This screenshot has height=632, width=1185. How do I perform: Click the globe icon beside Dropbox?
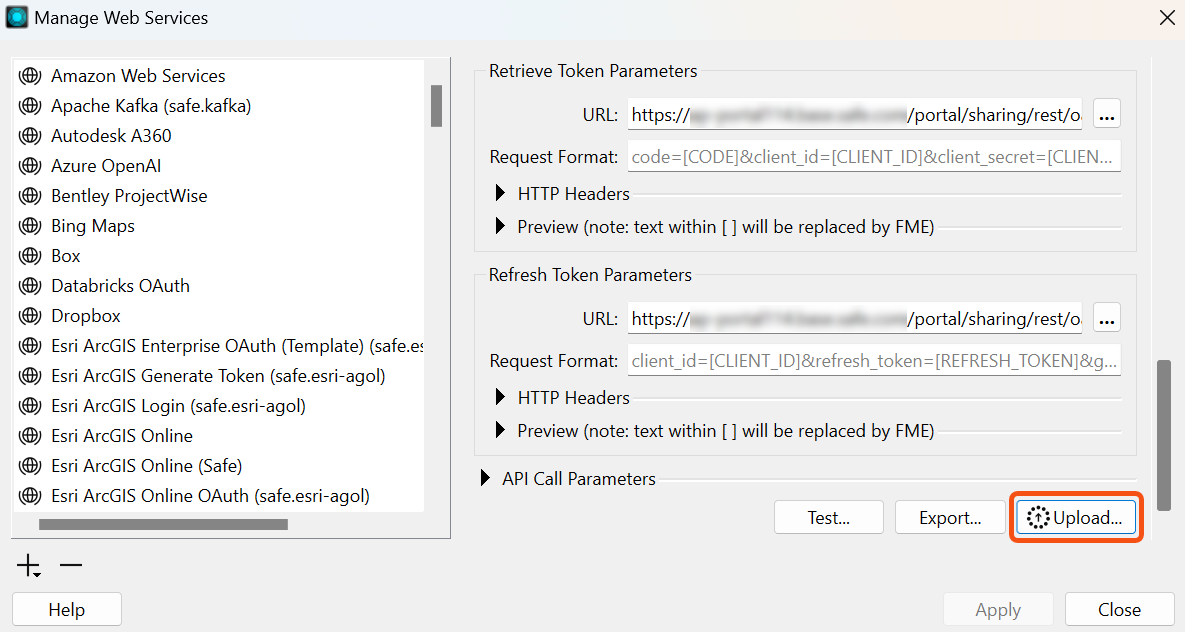tap(30, 316)
